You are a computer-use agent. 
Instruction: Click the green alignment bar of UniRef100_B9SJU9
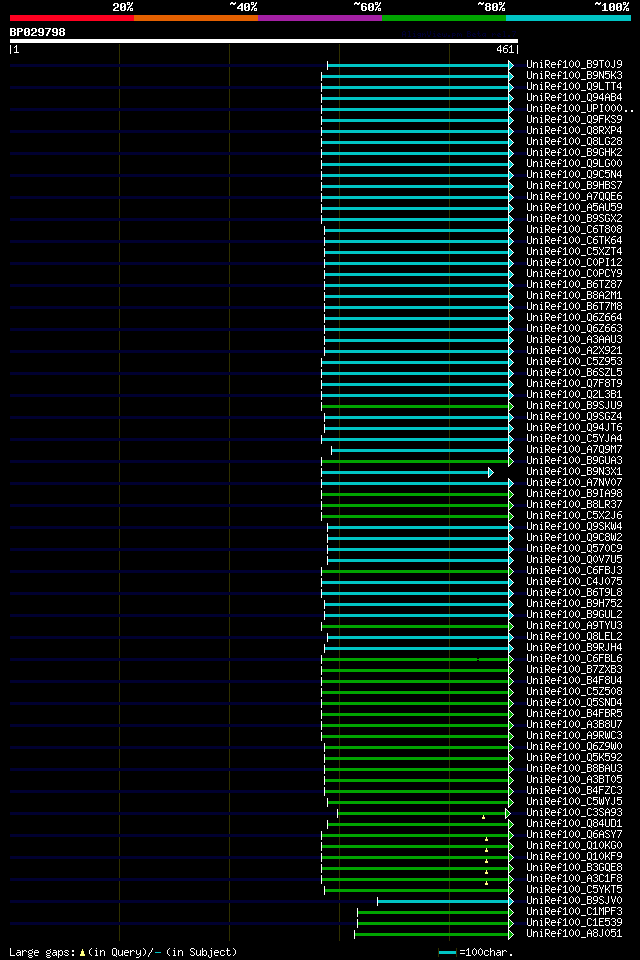pyautogui.click(x=415, y=406)
